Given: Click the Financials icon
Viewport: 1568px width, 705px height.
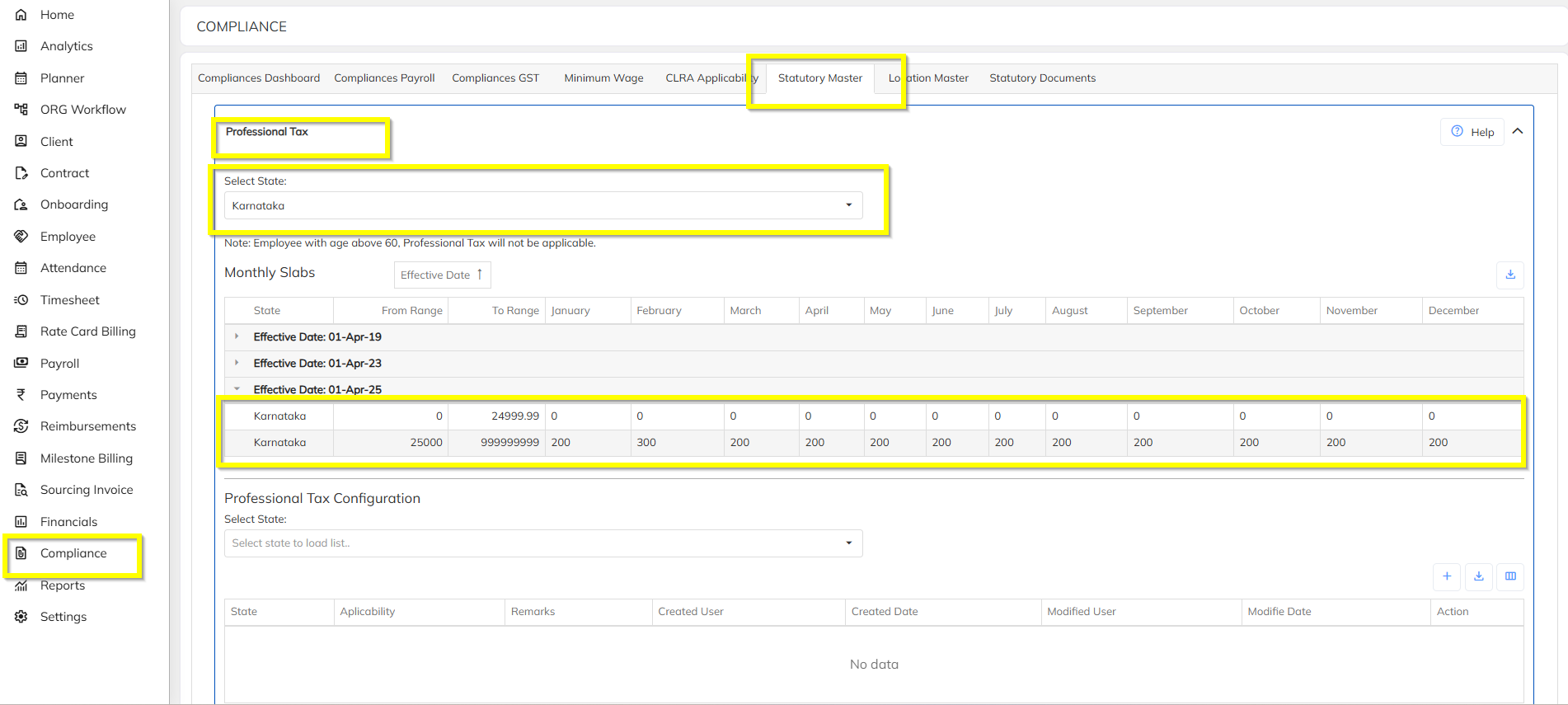Looking at the screenshot, I should point(21,522).
